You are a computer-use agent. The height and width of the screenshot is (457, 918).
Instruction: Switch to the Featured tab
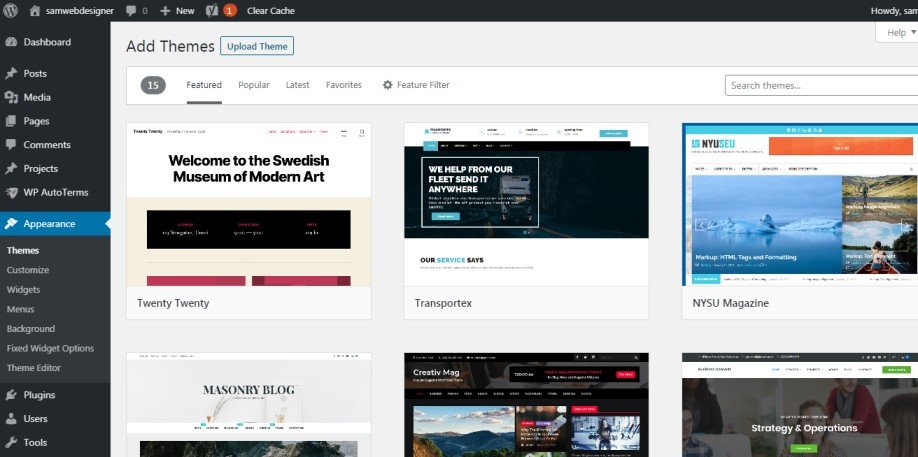[x=204, y=85]
